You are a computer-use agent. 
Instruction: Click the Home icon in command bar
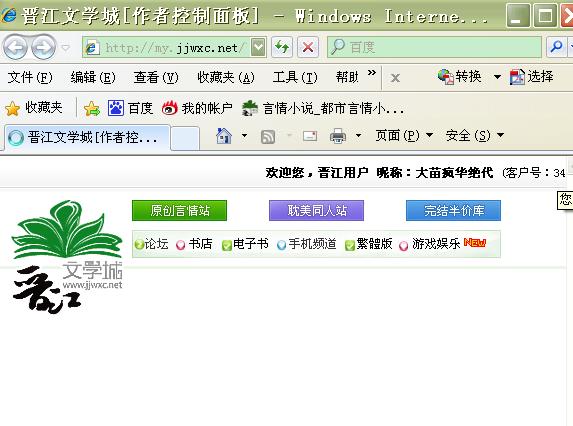(224, 136)
